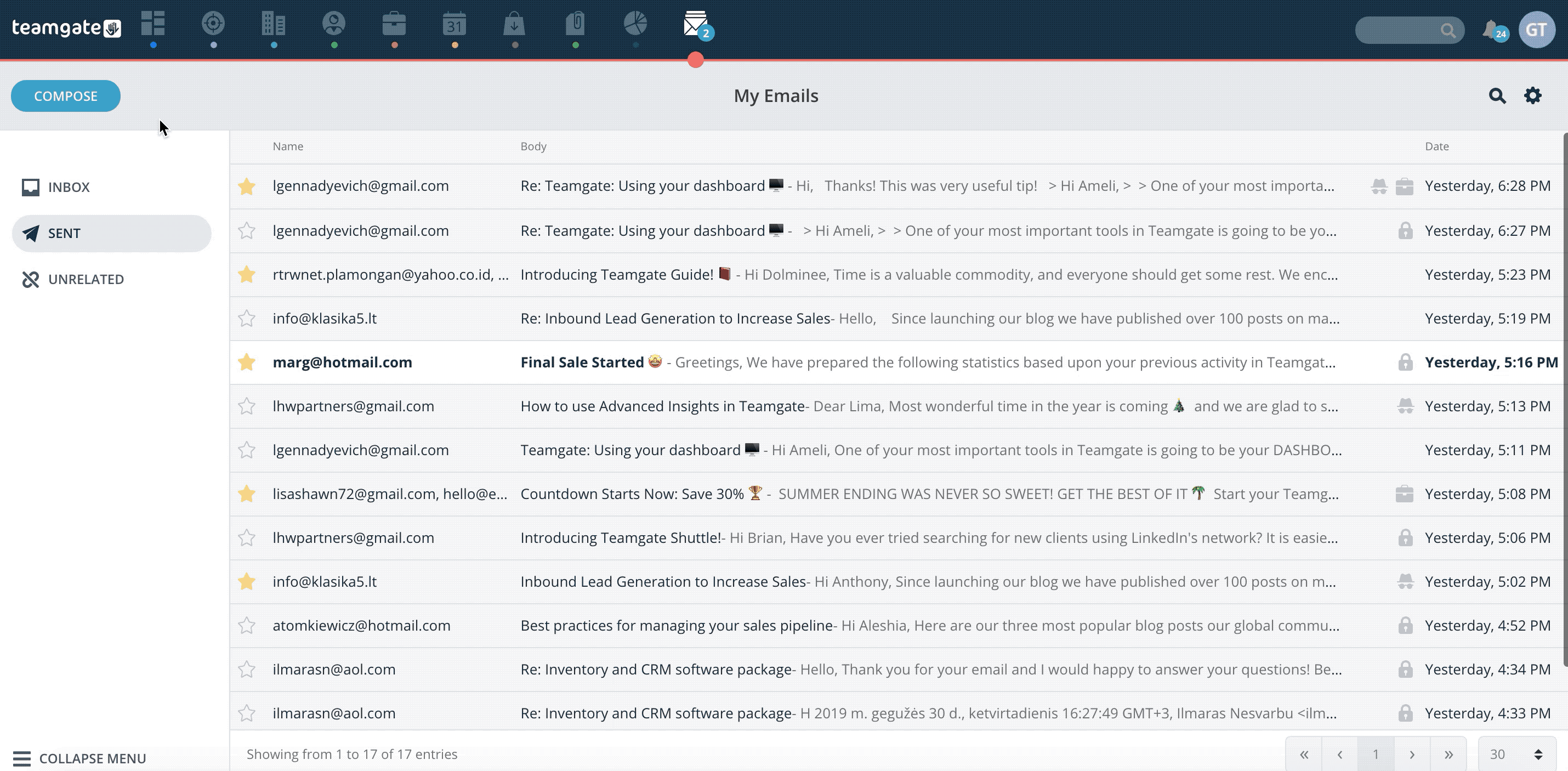
Task: Sort by the Name column header
Action: pyautogui.click(x=288, y=146)
